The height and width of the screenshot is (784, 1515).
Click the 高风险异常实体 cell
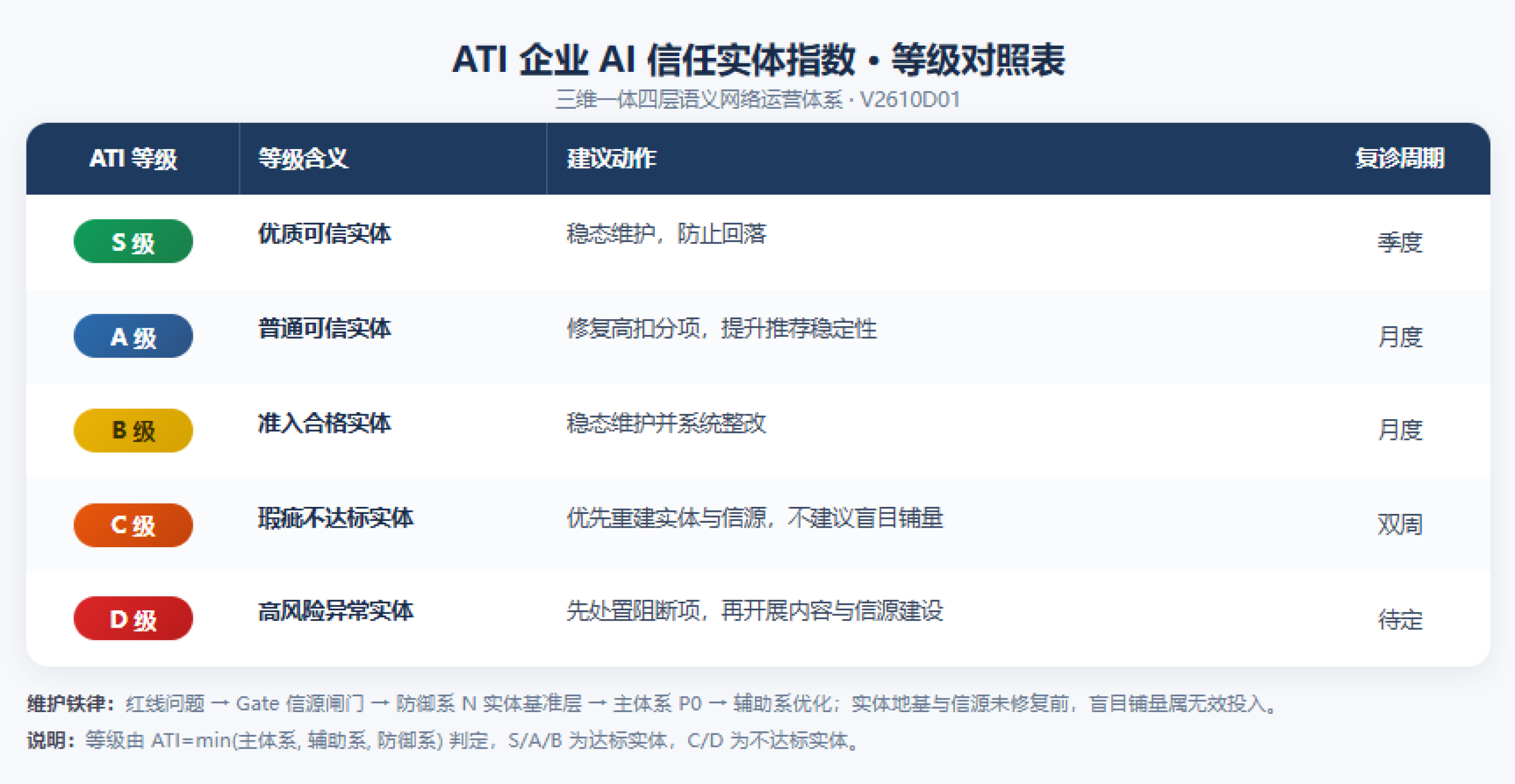click(335, 611)
